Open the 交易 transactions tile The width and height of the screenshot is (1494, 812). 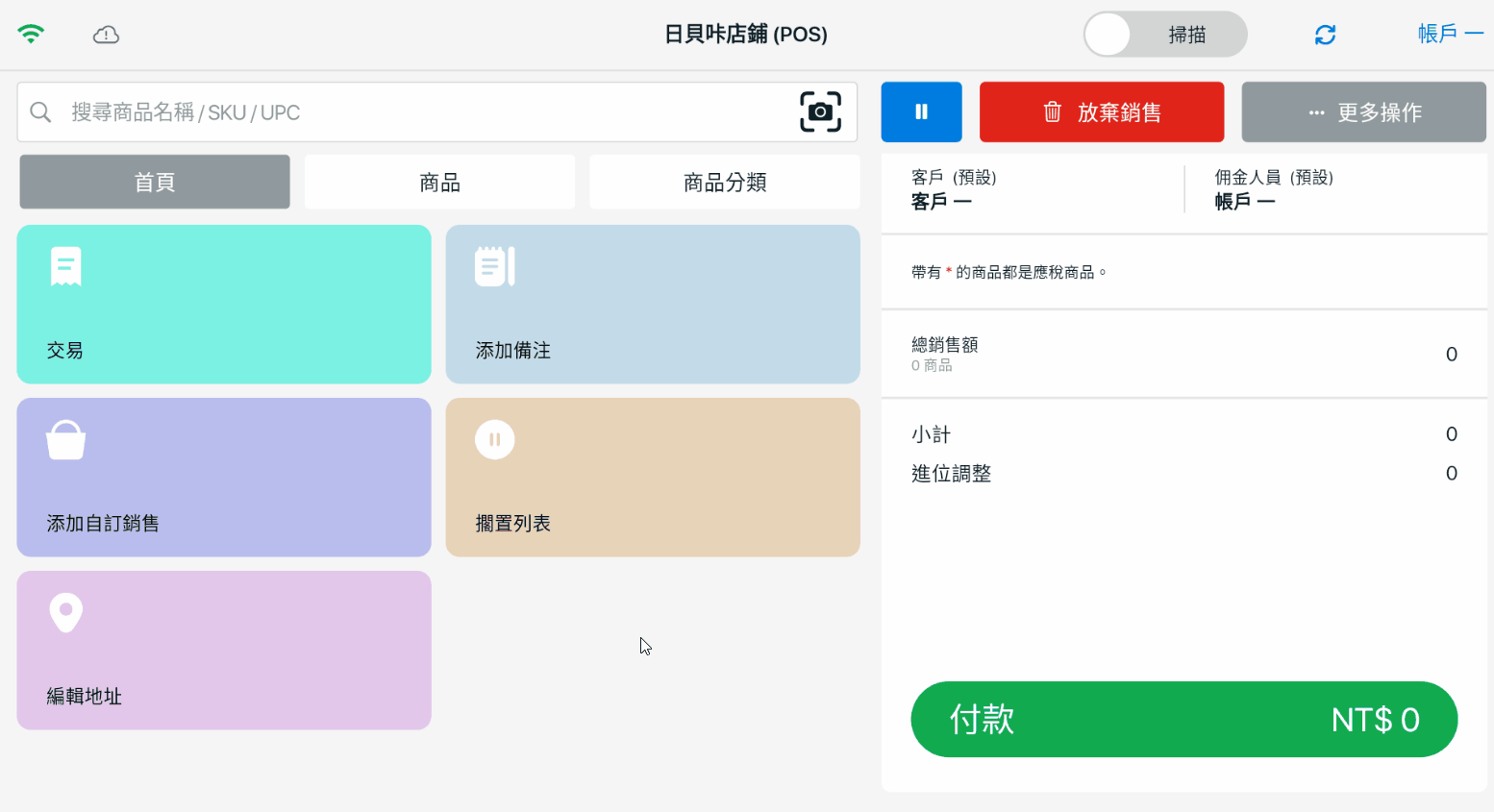coord(224,304)
